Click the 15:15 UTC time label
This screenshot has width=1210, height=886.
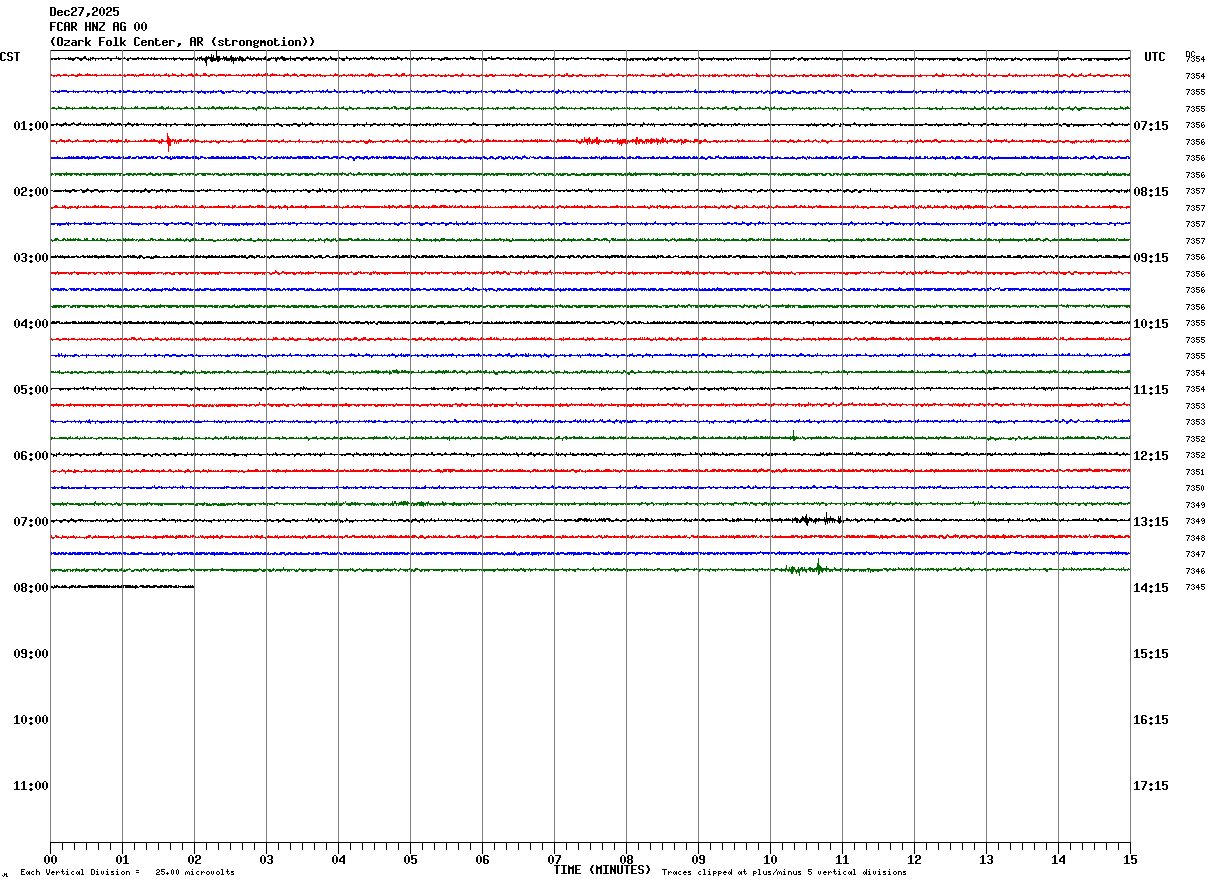click(1151, 654)
